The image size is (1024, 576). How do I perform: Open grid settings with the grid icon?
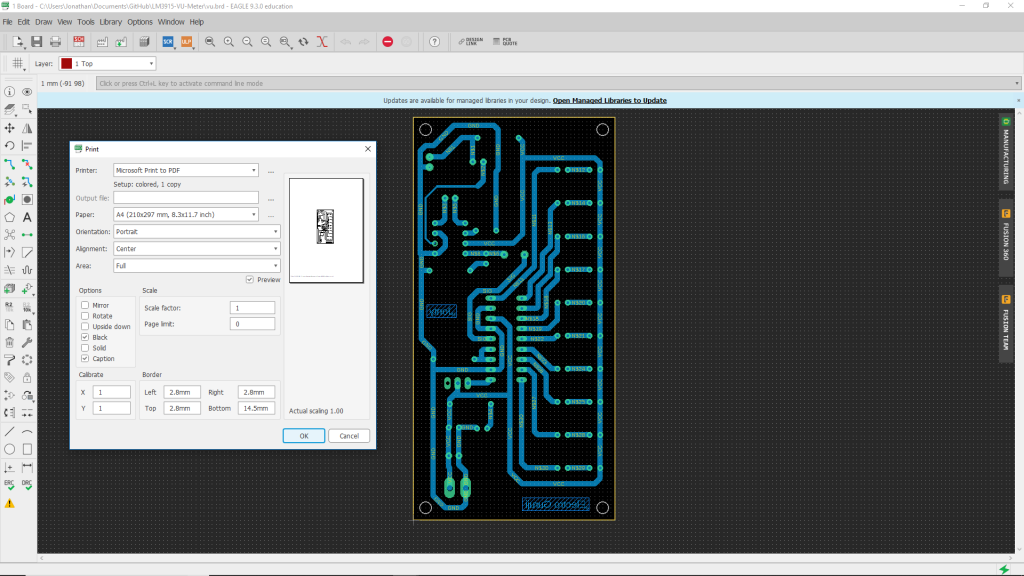18,62
